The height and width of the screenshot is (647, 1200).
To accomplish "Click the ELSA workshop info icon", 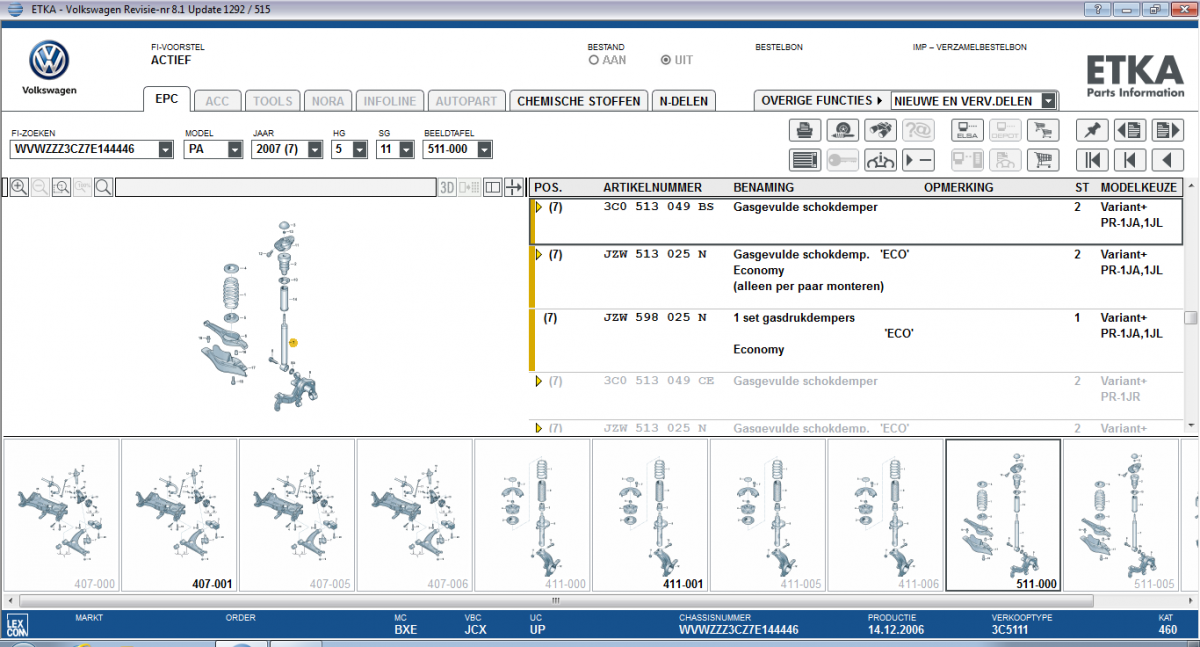I will 967,130.
